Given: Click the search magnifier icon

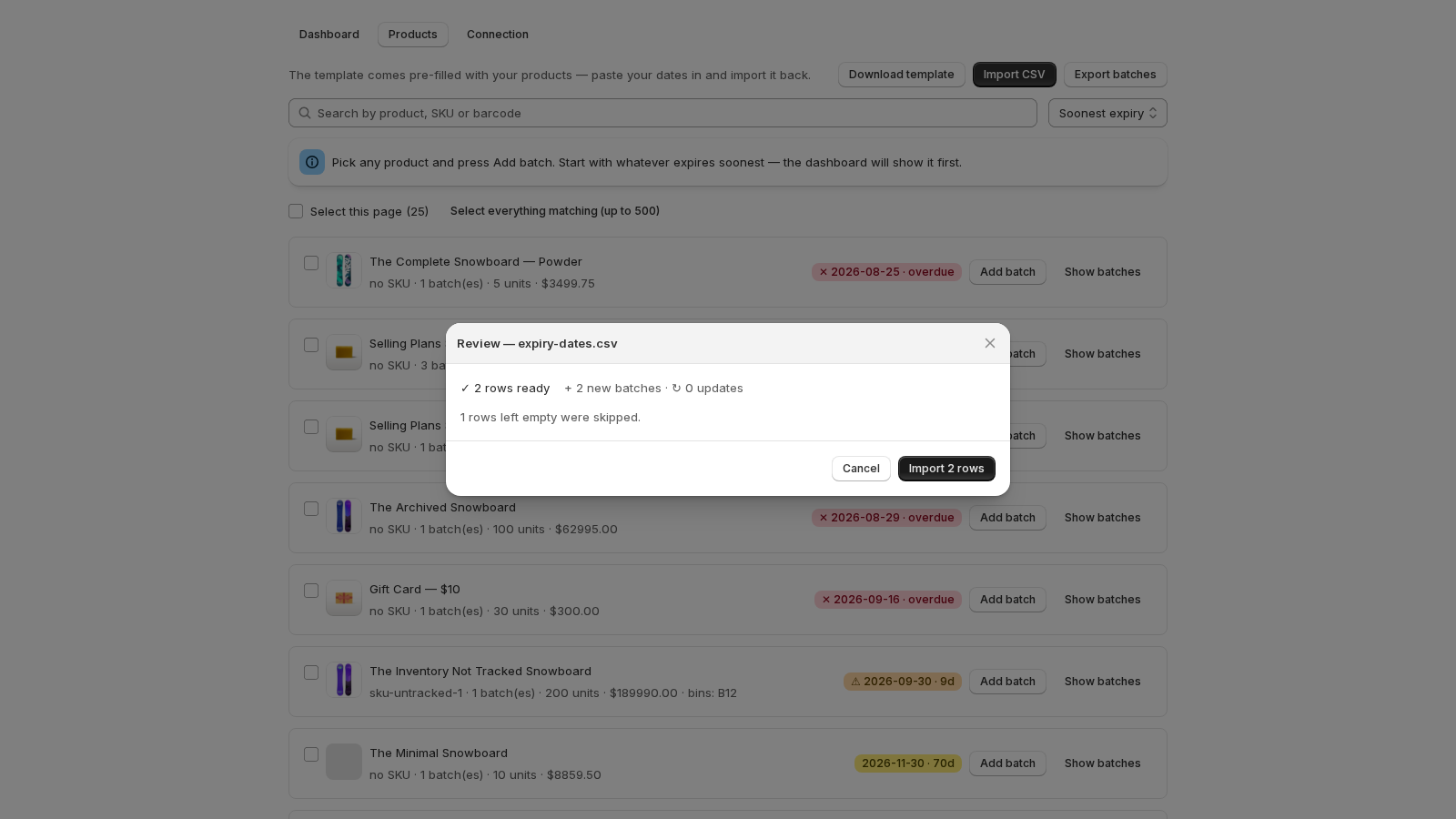Looking at the screenshot, I should click(305, 113).
